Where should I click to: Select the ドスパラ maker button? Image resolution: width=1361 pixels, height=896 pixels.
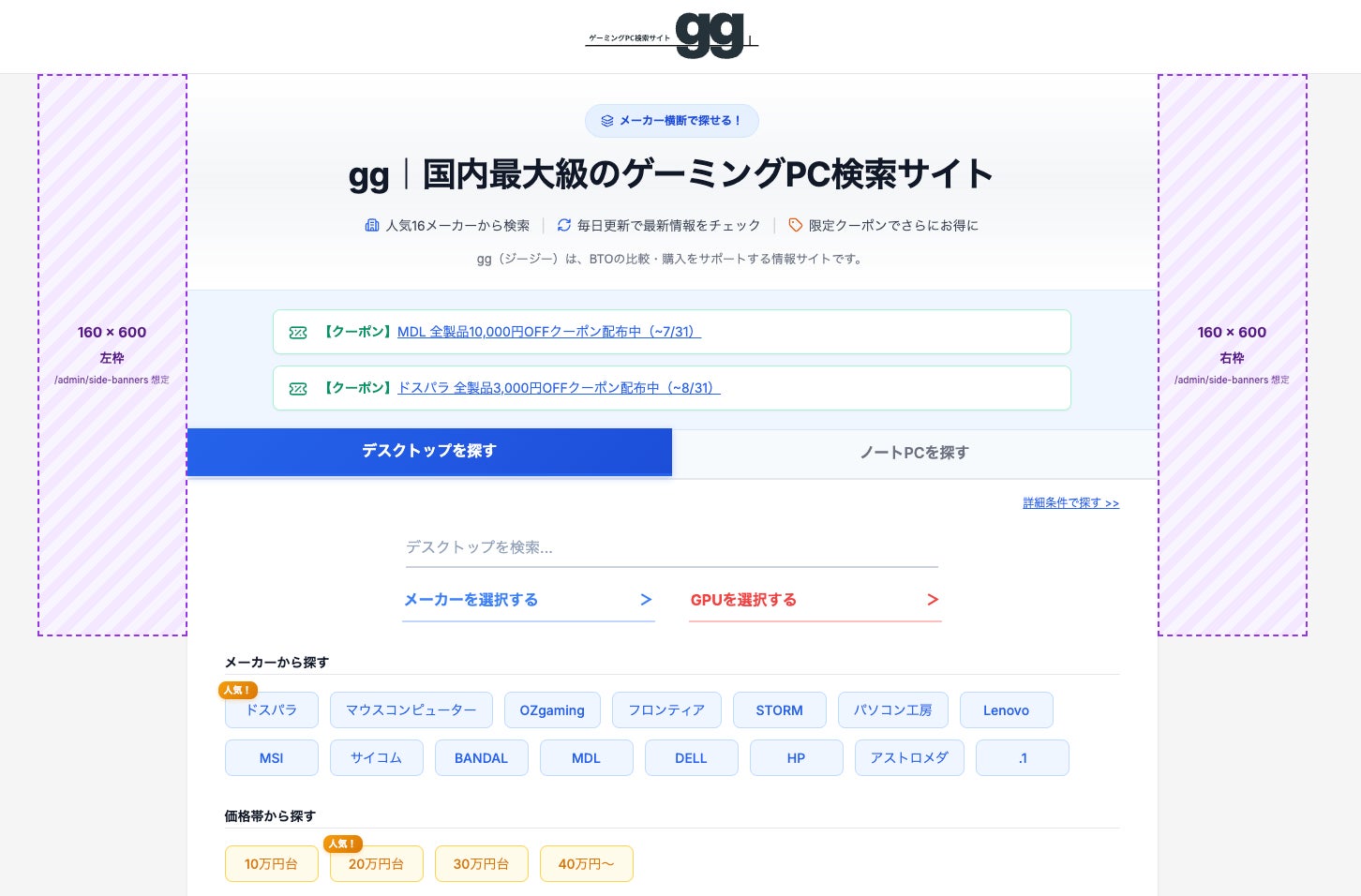click(x=272, y=710)
